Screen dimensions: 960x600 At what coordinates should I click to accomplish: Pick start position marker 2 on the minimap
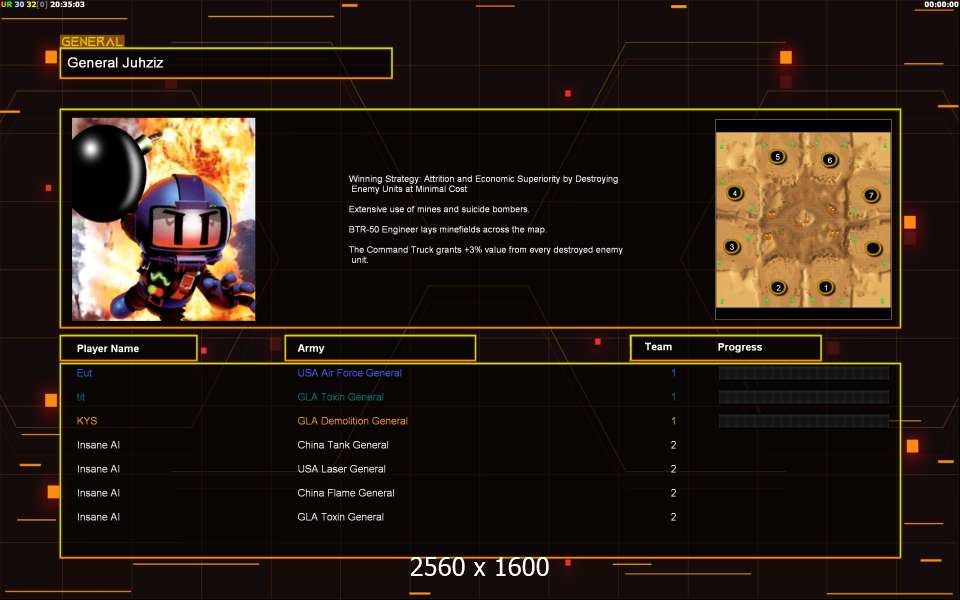tap(778, 287)
